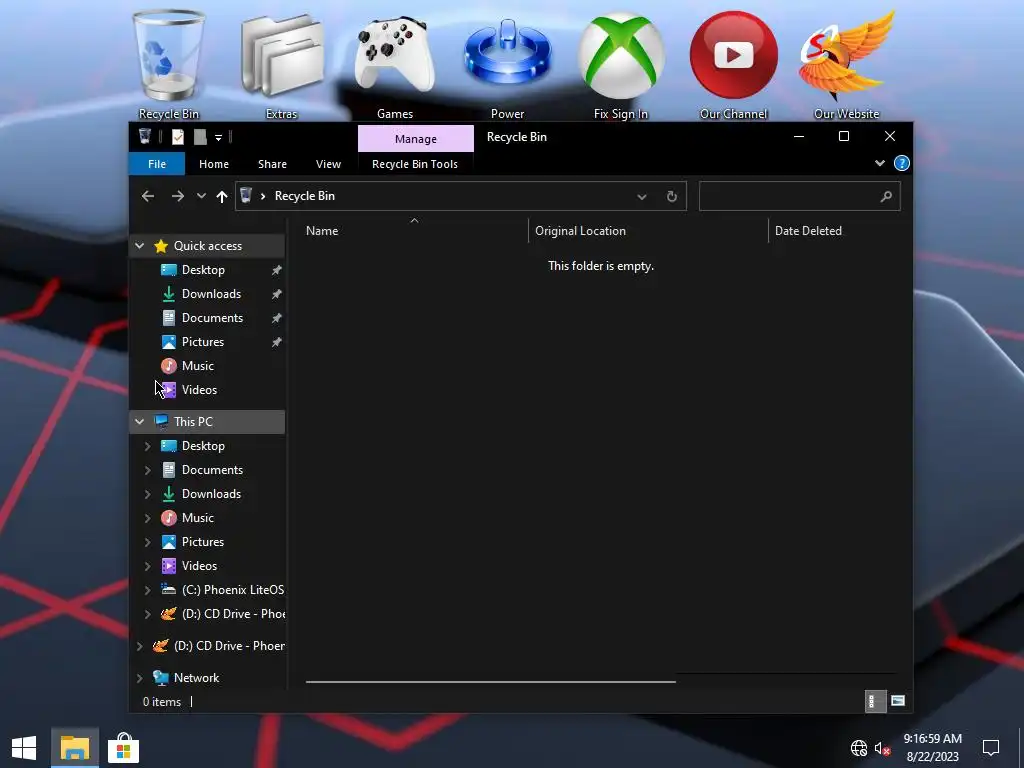Select This PC in navigation pane
Viewport: 1024px width, 768px height.
tap(193, 422)
